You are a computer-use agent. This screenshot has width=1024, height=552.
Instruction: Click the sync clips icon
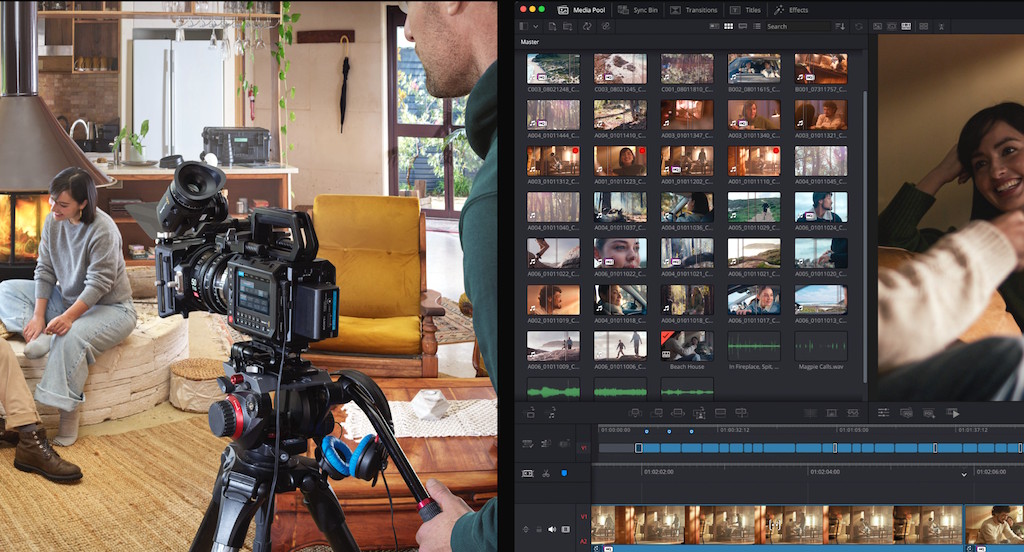point(587,26)
